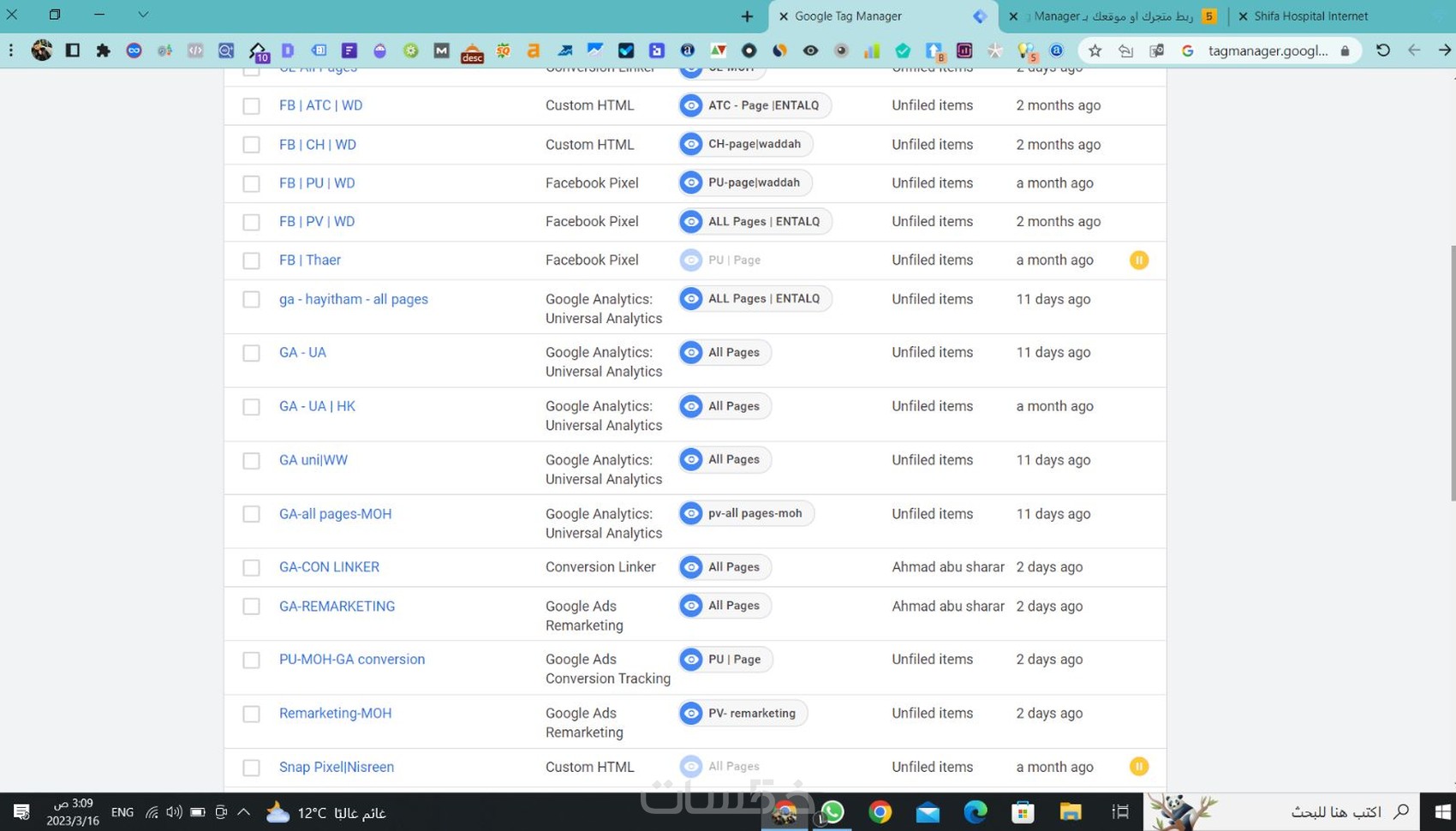Open the Chrome side panel icon

73,51
